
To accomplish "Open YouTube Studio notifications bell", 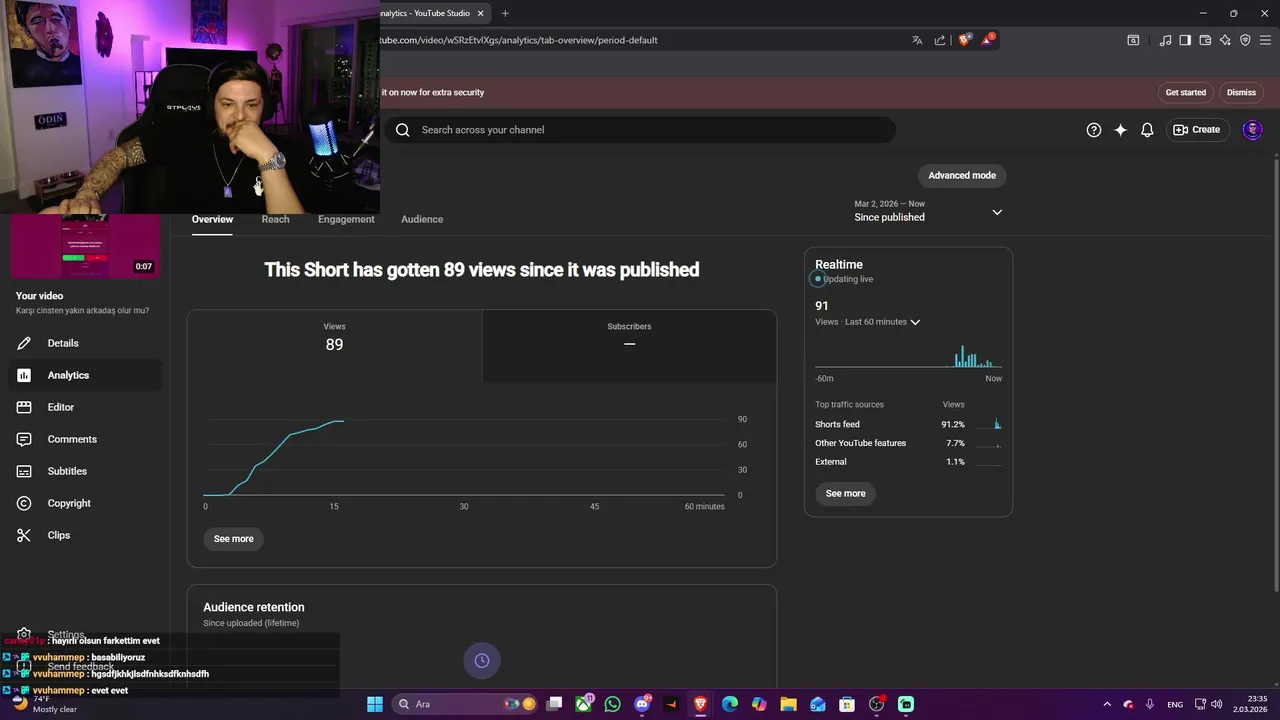I will (x=1147, y=130).
